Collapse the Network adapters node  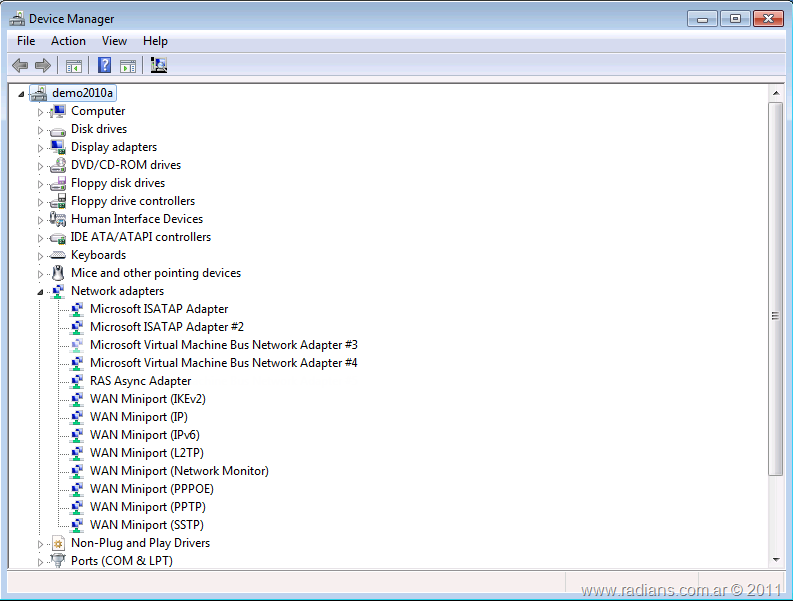(x=41, y=292)
